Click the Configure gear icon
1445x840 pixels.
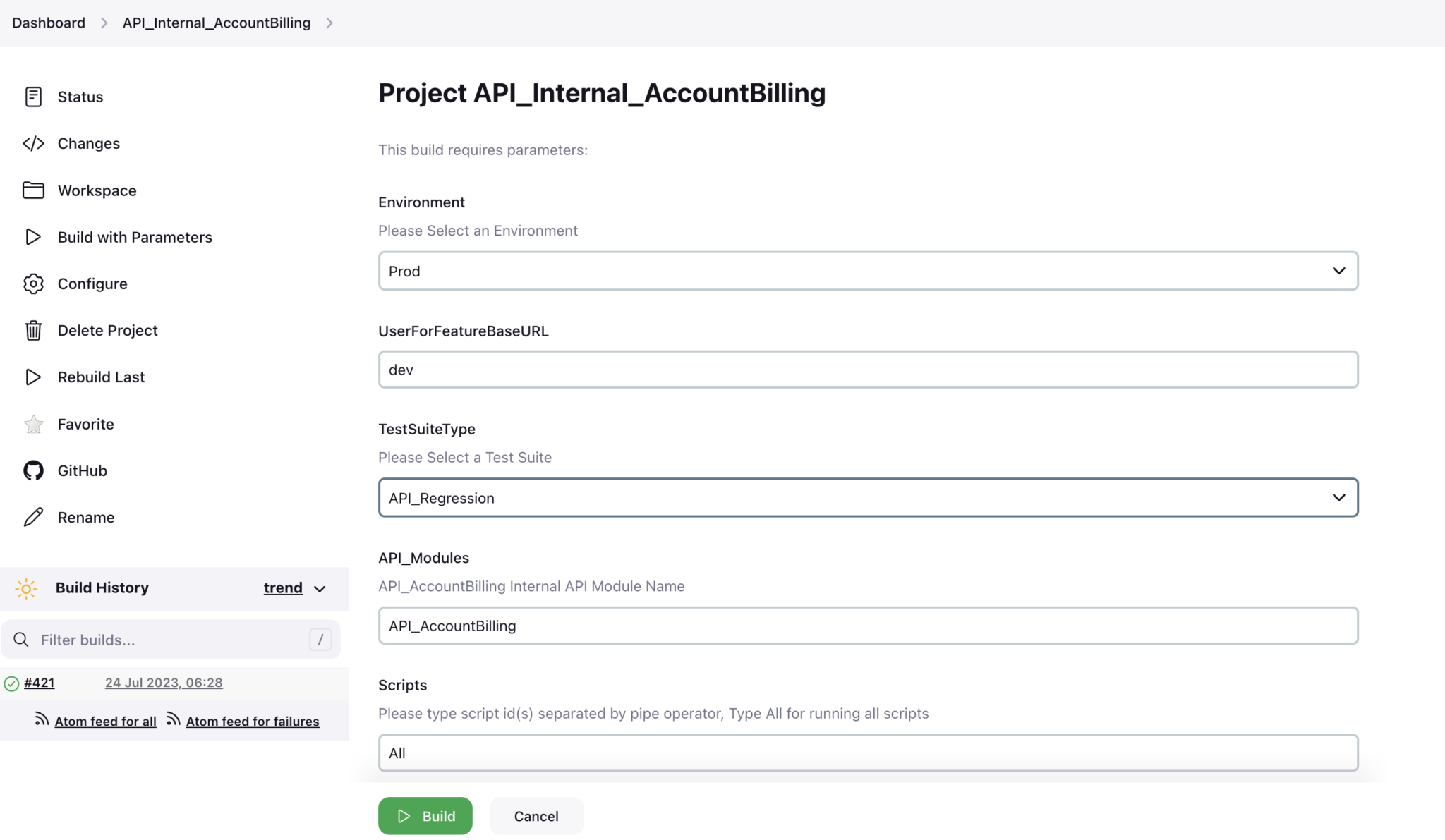[x=33, y=284]
